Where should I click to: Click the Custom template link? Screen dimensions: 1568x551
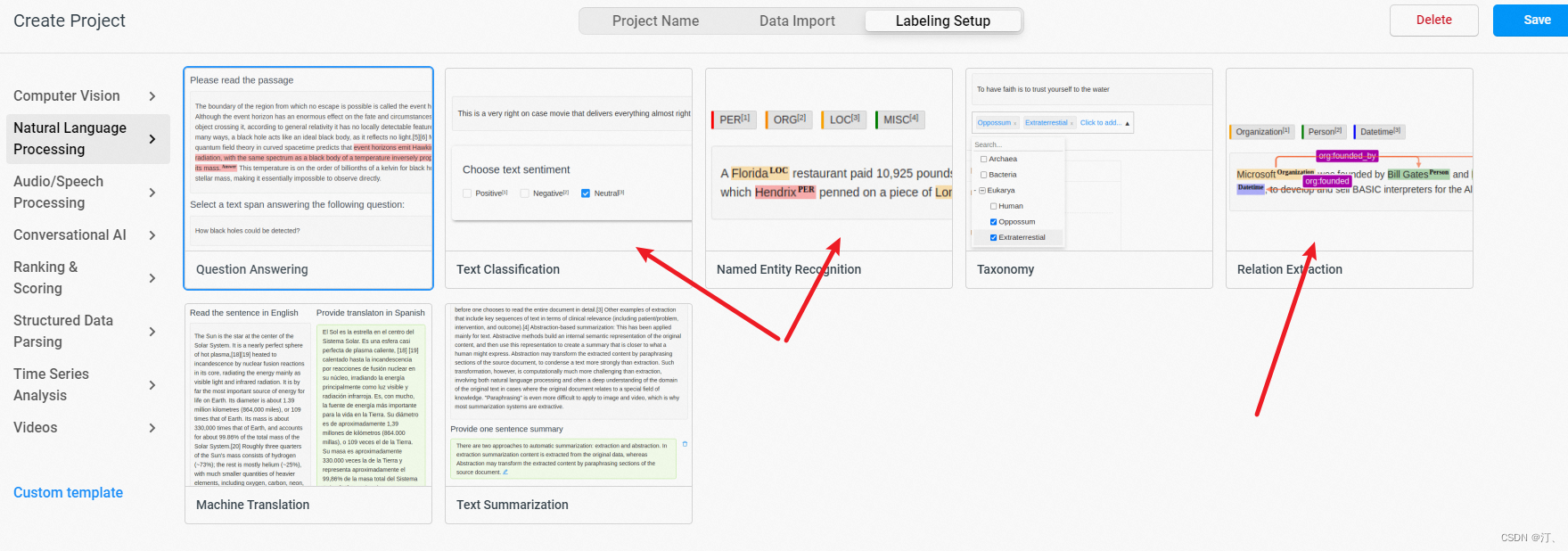click(68, 492)
